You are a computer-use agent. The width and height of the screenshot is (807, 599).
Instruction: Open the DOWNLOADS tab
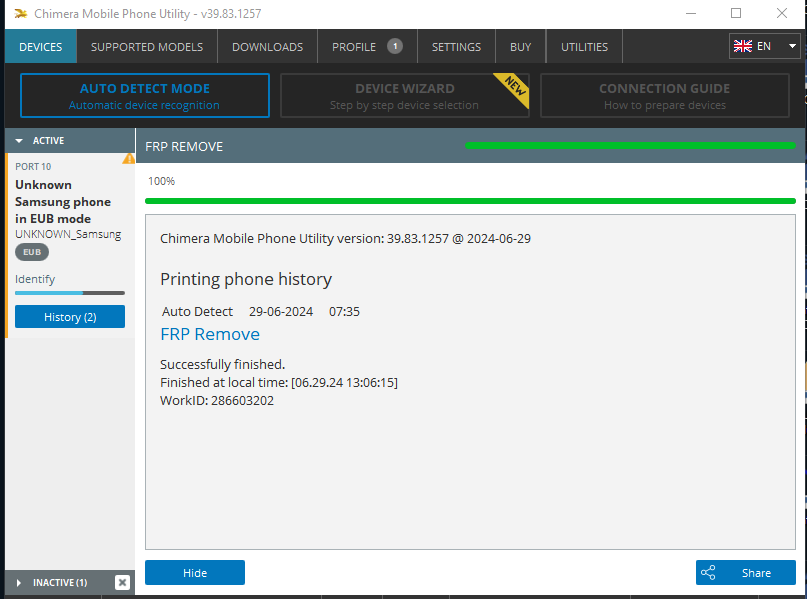click(268, 47)
